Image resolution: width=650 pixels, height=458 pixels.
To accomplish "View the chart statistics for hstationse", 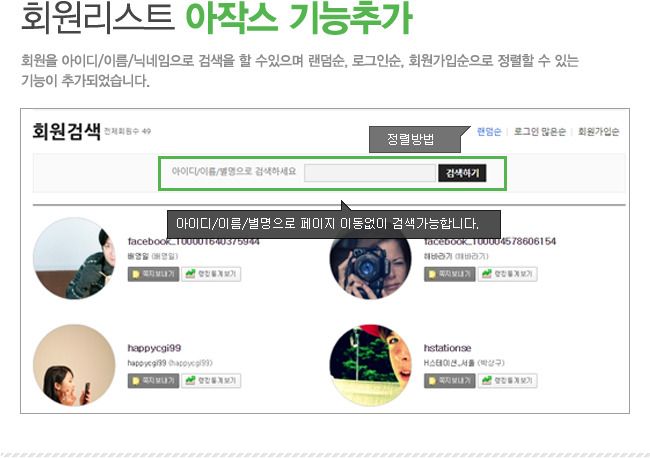I will point(507,380).
